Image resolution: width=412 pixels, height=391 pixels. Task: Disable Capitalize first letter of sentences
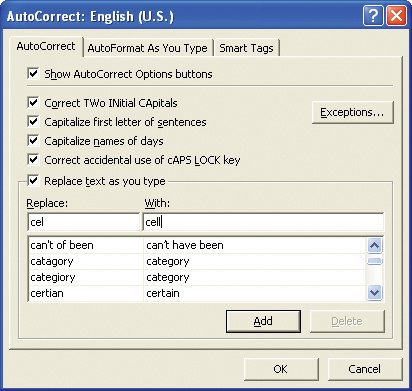(33, 122)
